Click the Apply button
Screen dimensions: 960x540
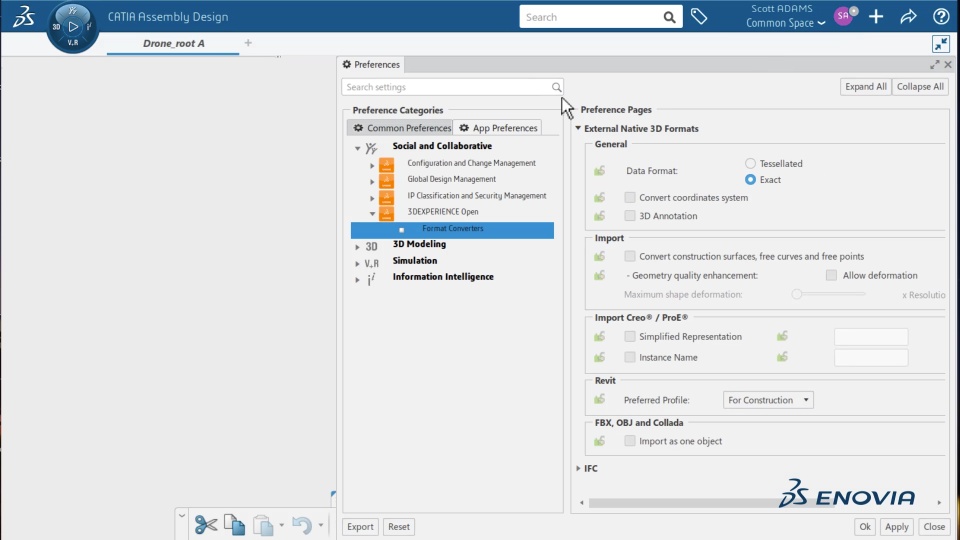[x=896, y=527]
